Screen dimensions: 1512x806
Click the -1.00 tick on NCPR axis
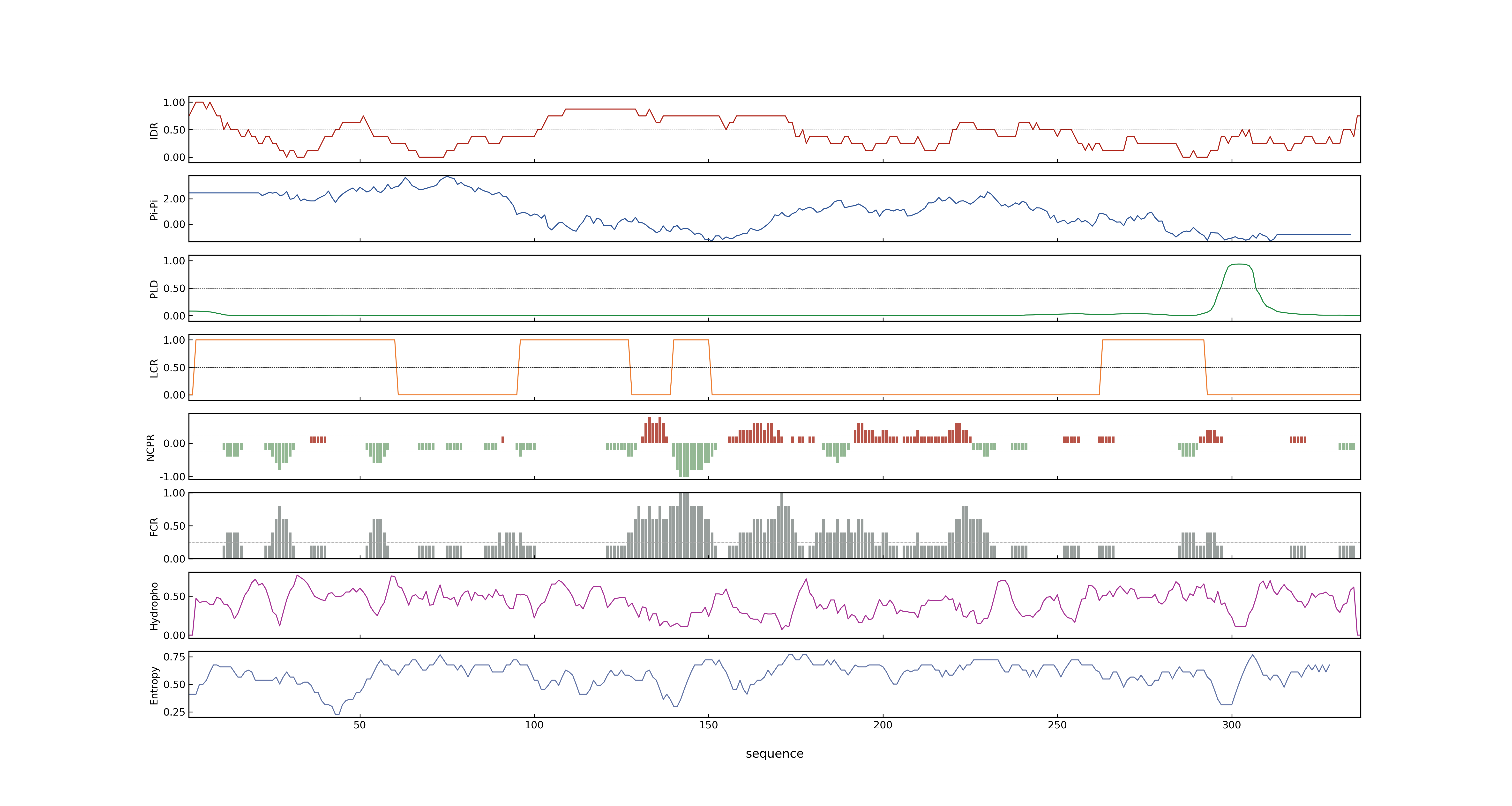click(x=172, y=477)
